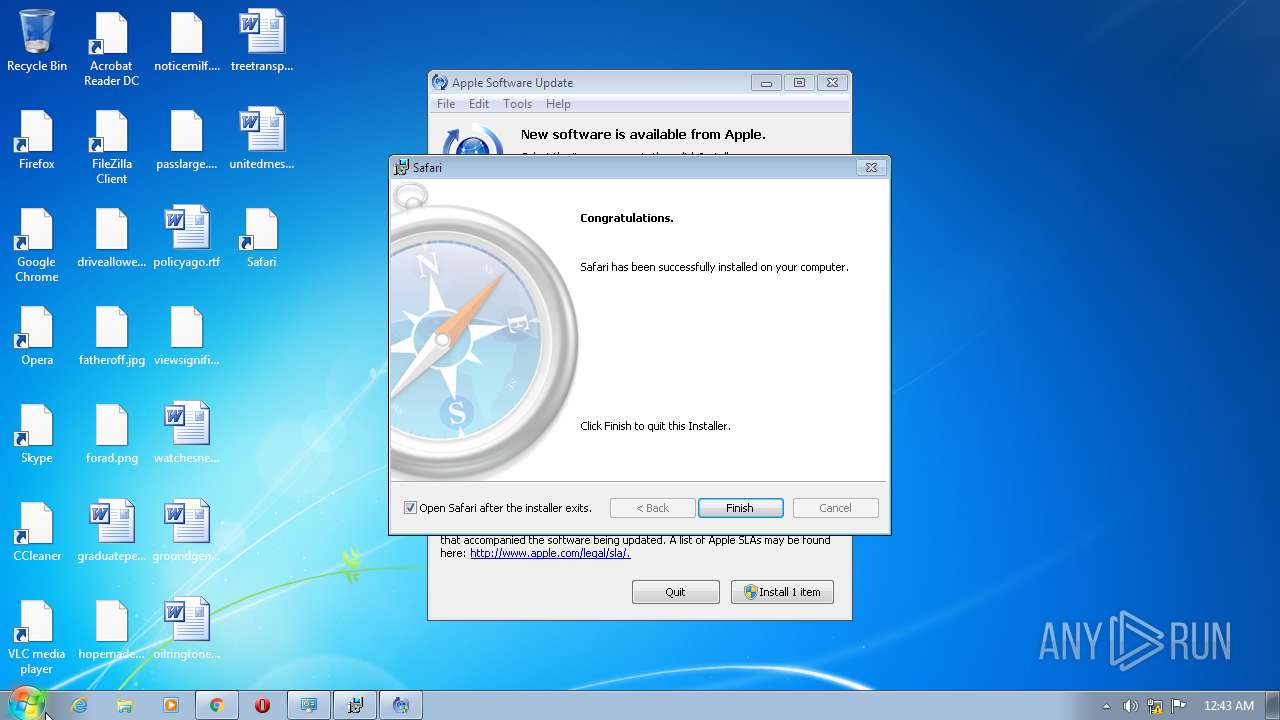Click the 12:43 AM taskbar clock
Screen dimensions: 1280x720
point(1228,706)
